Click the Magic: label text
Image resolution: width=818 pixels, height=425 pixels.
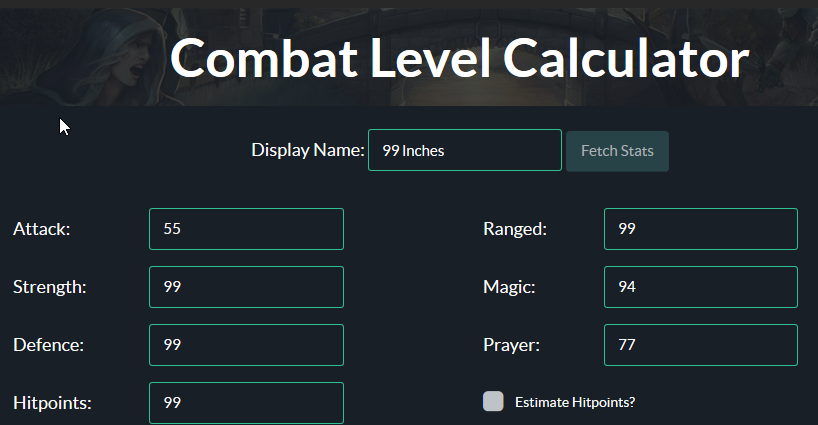(x=509, y=287)
